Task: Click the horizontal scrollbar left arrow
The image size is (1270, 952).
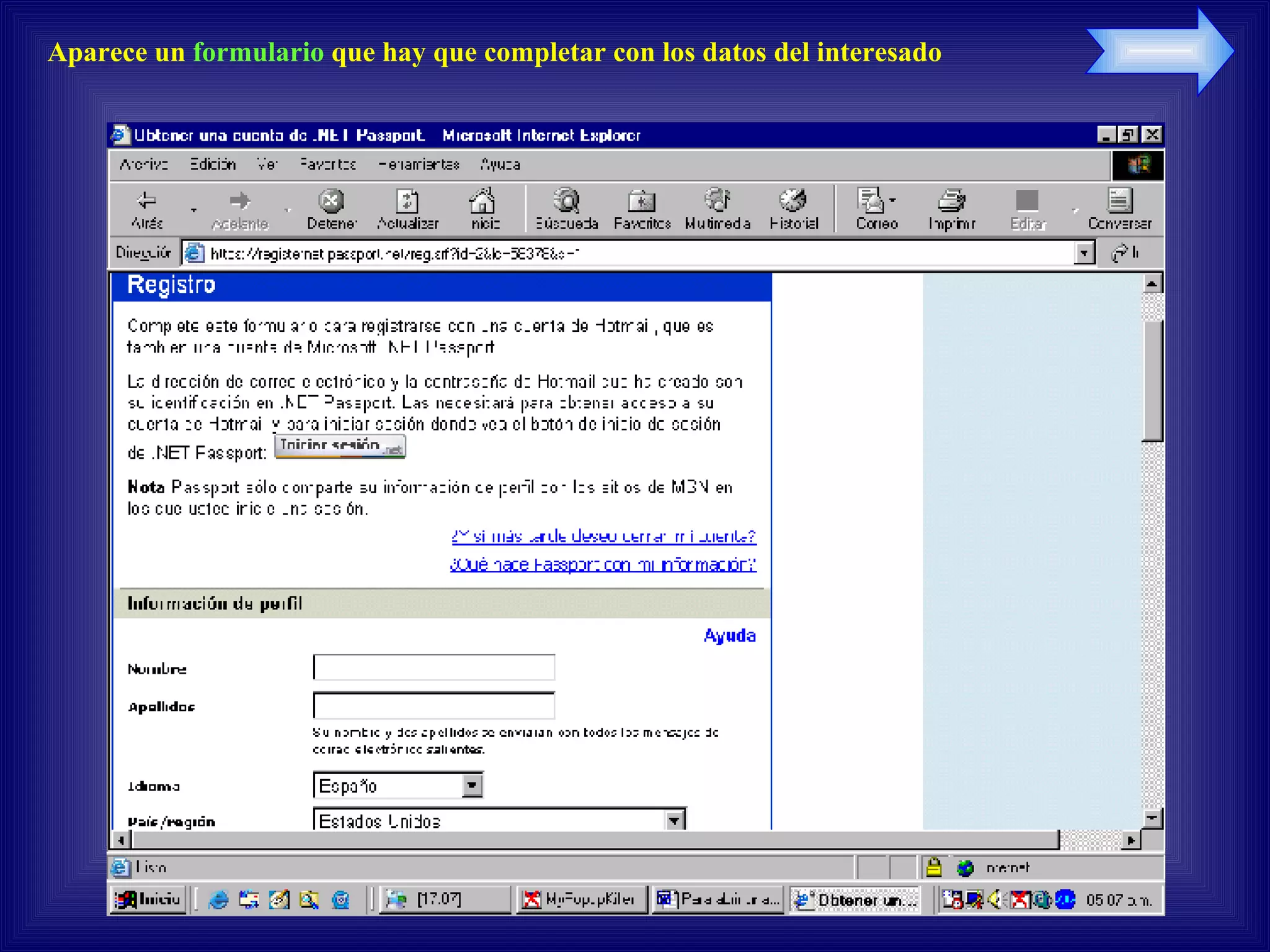Action: coord(122,840)
